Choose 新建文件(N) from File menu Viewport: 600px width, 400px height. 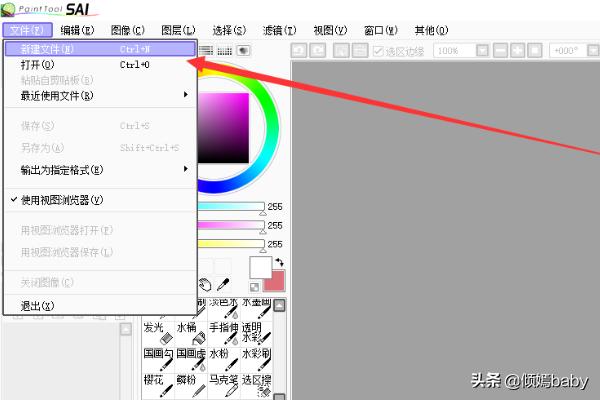coord(100,49)
